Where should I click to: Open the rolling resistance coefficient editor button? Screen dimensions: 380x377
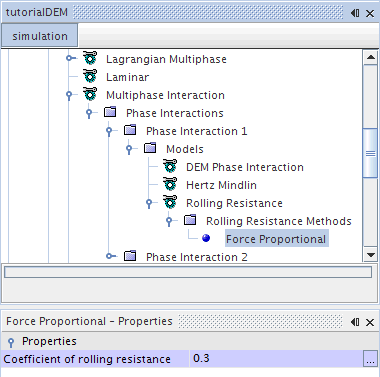370,359
